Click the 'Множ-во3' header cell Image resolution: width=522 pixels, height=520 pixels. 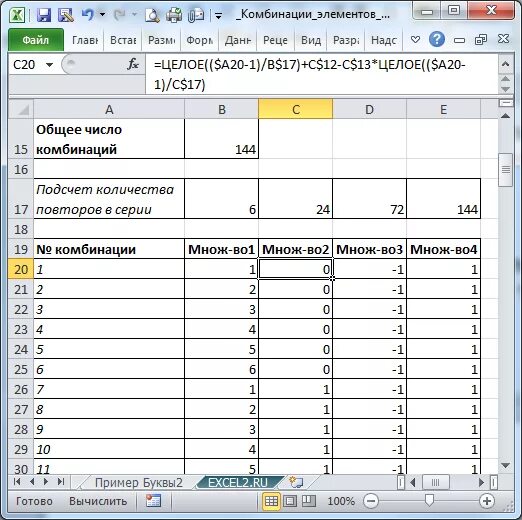[x=369, y=249]
